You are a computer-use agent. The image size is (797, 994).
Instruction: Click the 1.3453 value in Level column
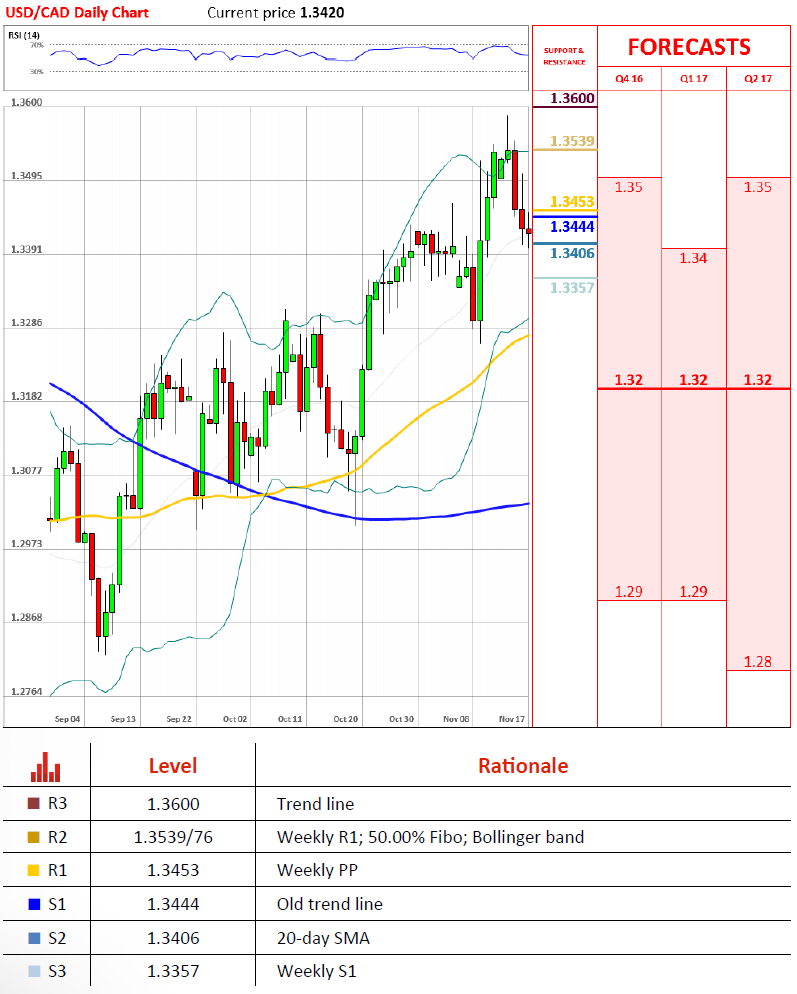pos(173,870)
